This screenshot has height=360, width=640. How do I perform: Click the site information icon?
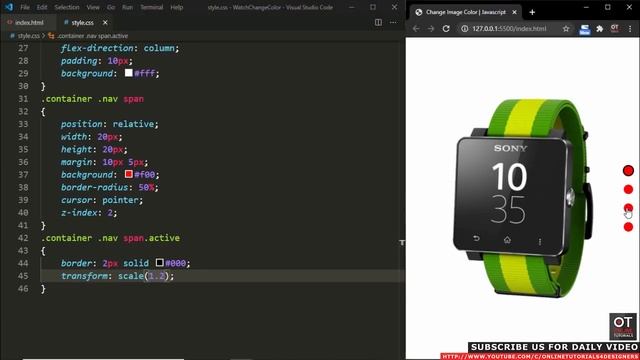click(x=464, y=29)
